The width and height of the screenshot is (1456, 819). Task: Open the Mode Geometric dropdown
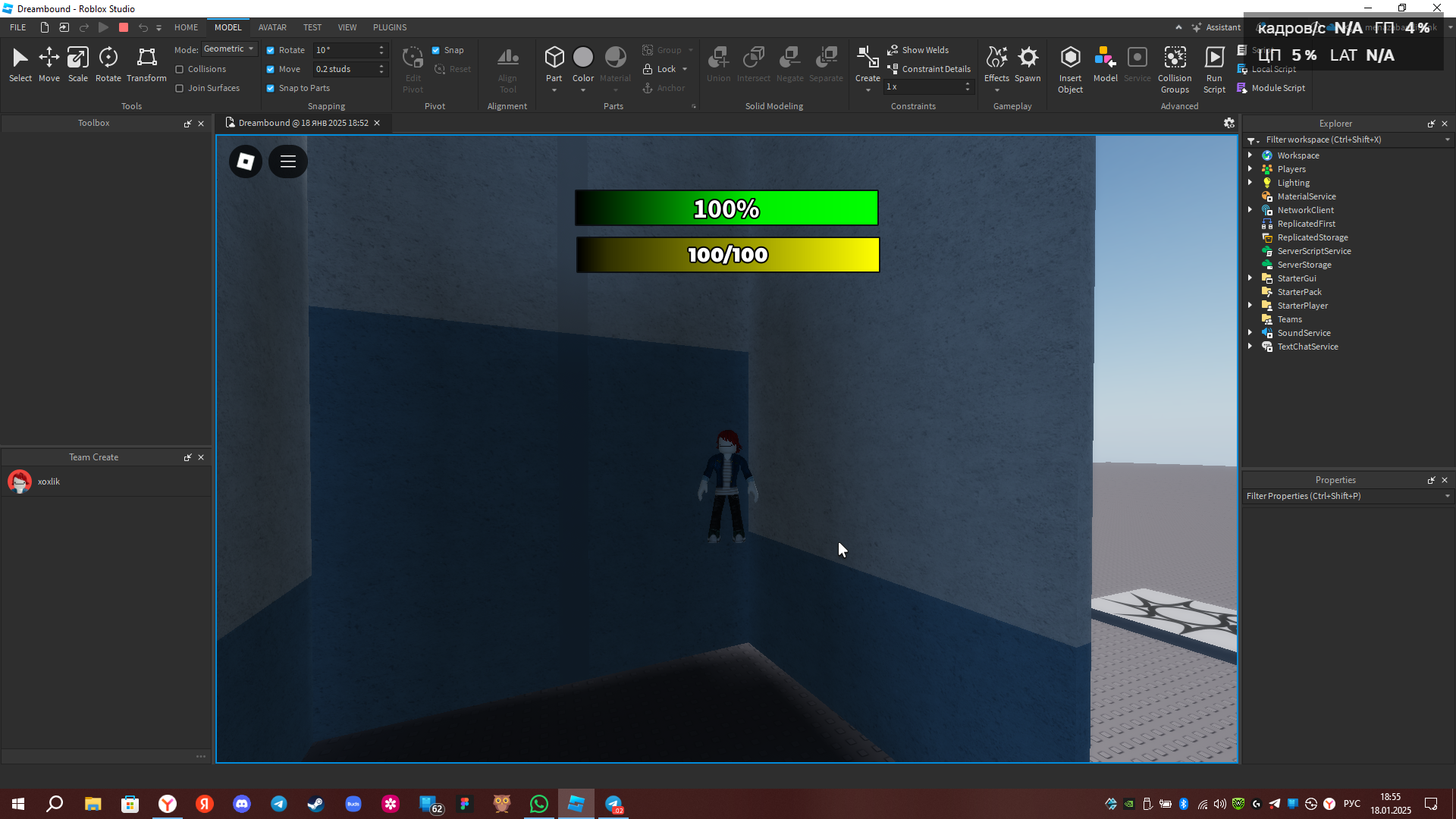(x=230, y=49)
